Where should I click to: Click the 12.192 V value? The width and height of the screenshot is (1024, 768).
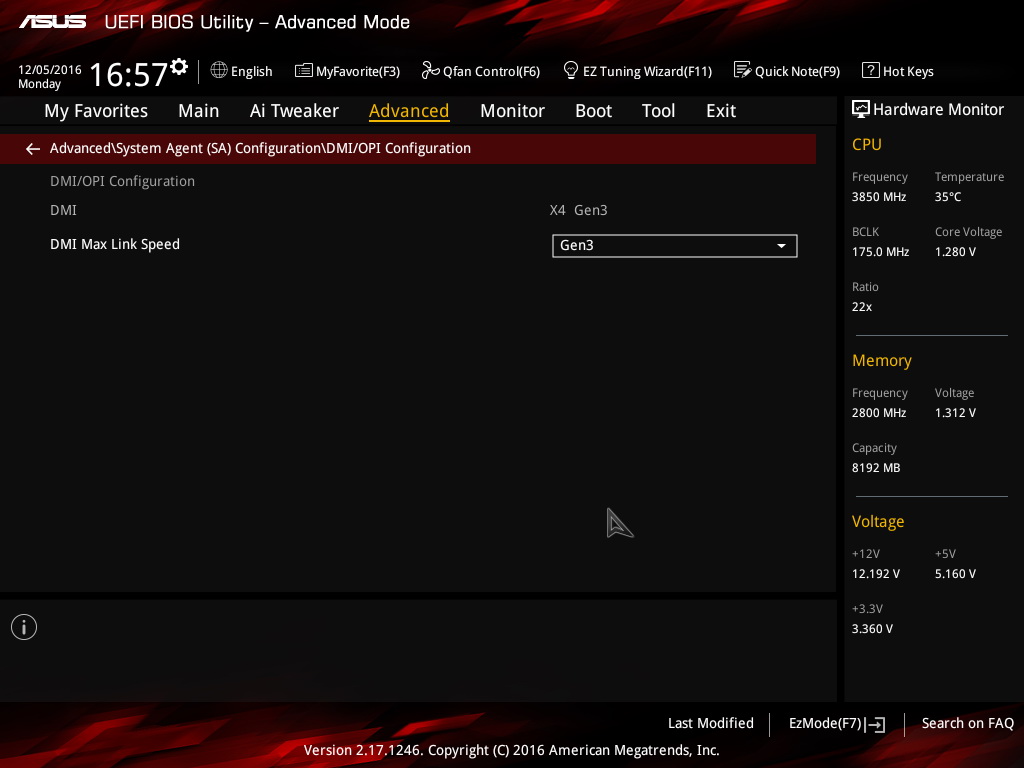[876, 573]
